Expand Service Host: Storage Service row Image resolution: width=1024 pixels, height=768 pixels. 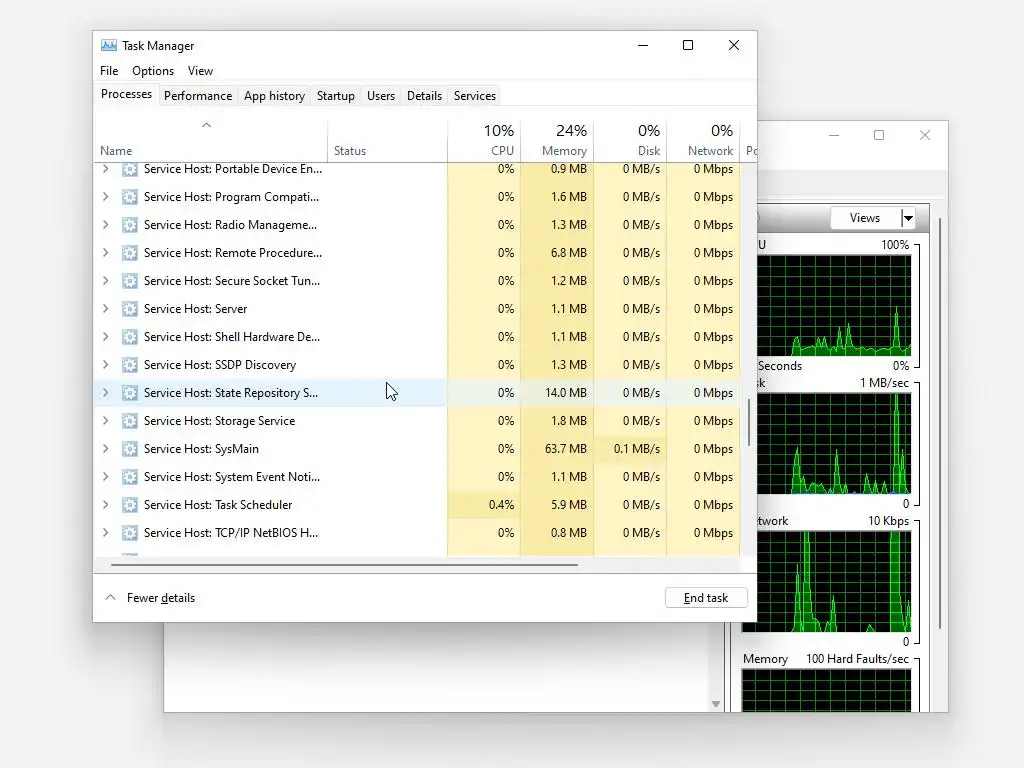click(106, 421)
